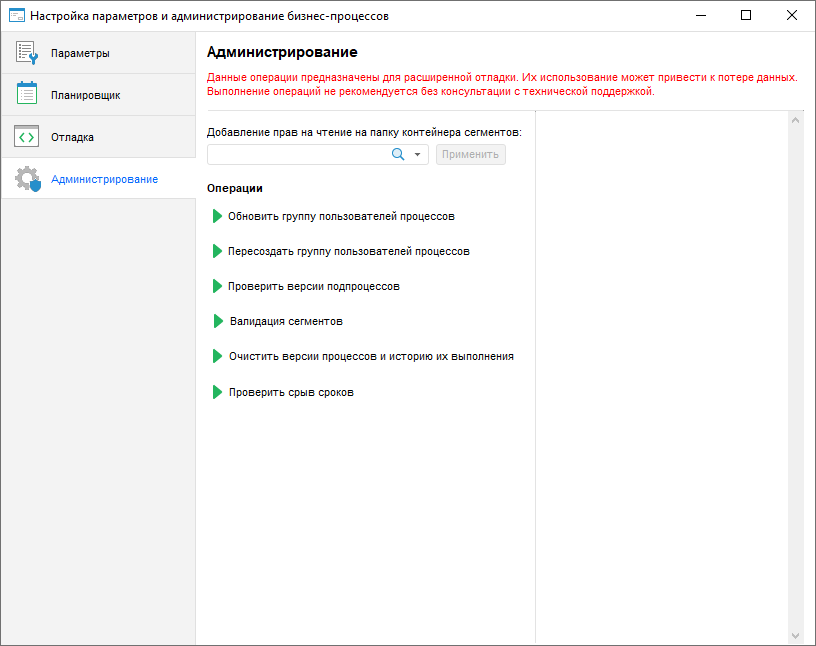Click the application icon in the title bar

tap(17, 15)
